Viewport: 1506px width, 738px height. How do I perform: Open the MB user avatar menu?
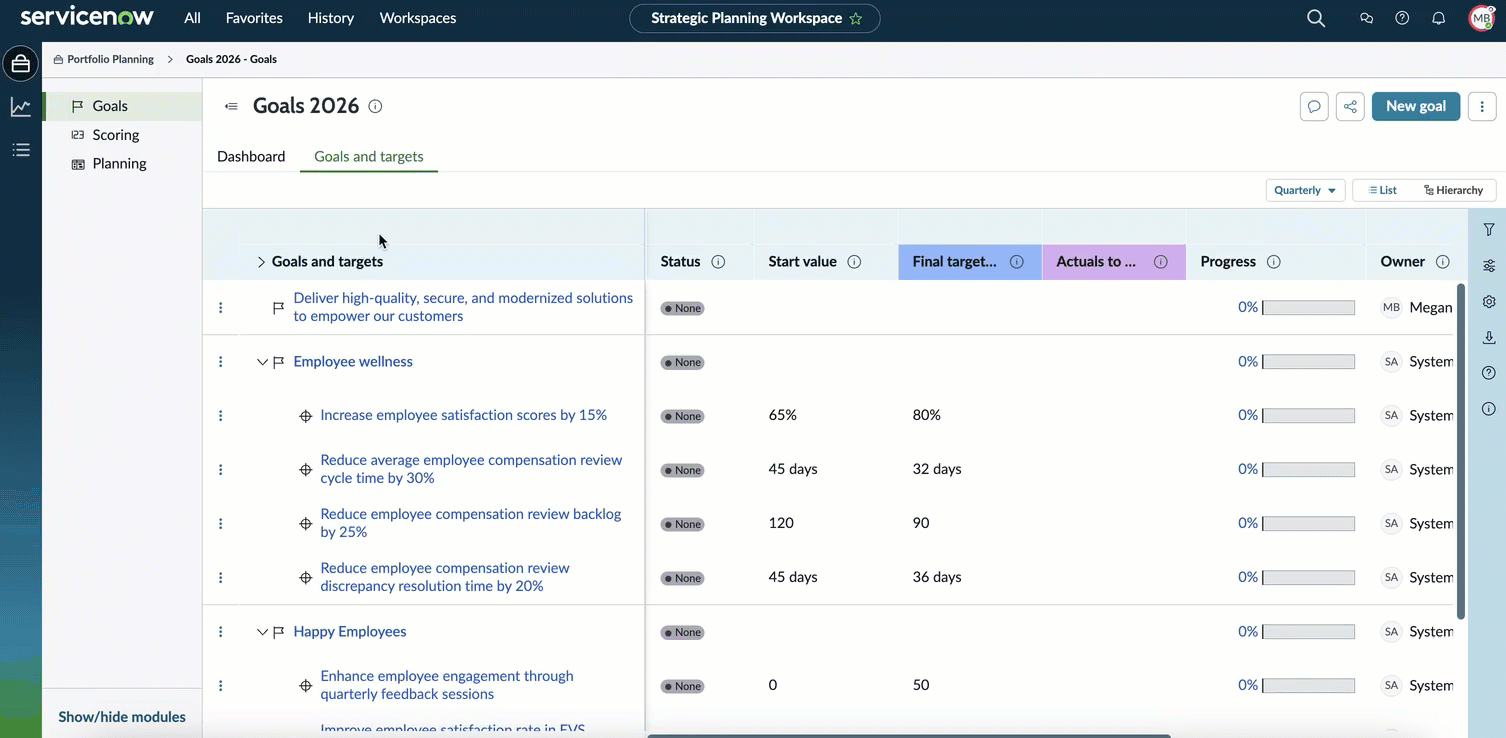1481,18
